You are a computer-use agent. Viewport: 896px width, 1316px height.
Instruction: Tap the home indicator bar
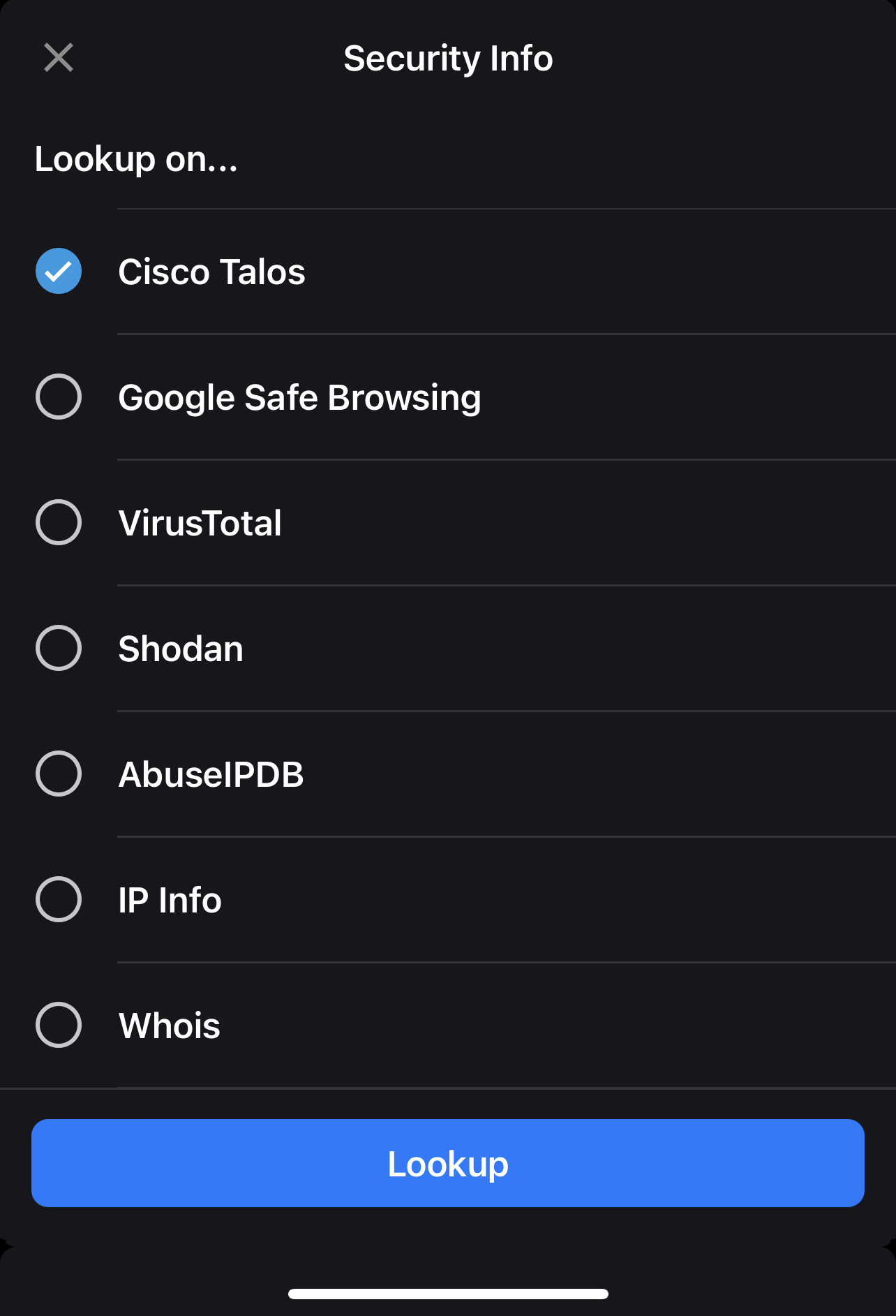pyautogui.click(x=448, y=1294)
